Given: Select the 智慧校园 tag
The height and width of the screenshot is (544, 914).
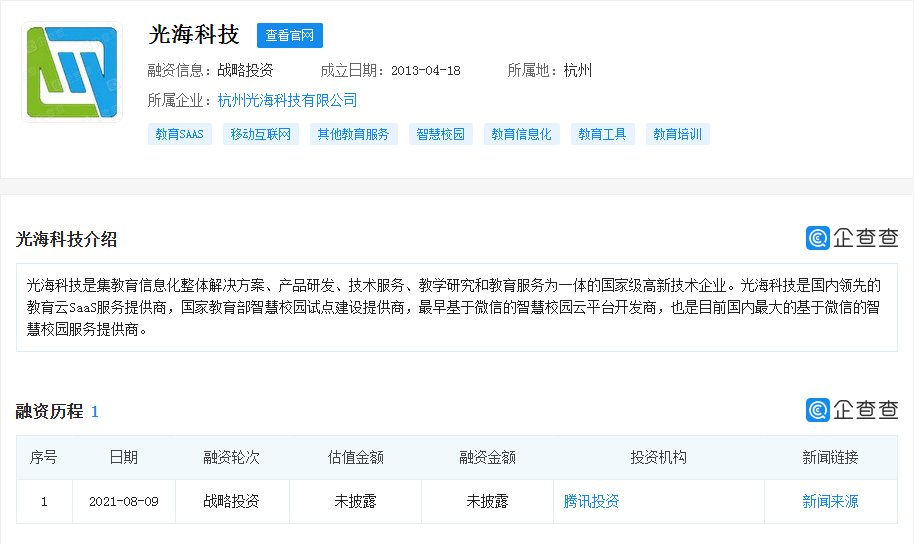Looking at the screenshot, I should (x=441, y=134).
